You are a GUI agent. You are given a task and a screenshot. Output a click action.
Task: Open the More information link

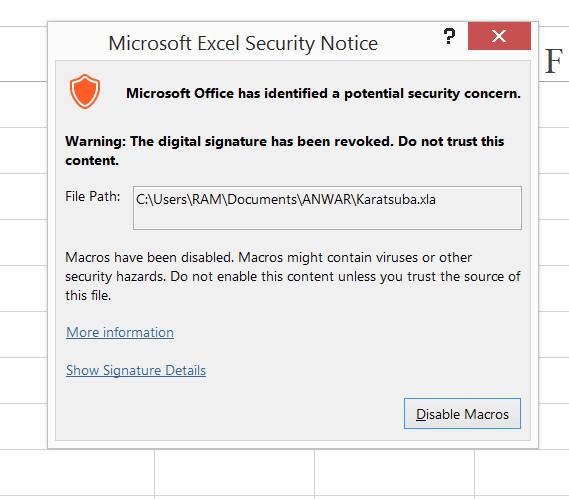tap(120, 332)
